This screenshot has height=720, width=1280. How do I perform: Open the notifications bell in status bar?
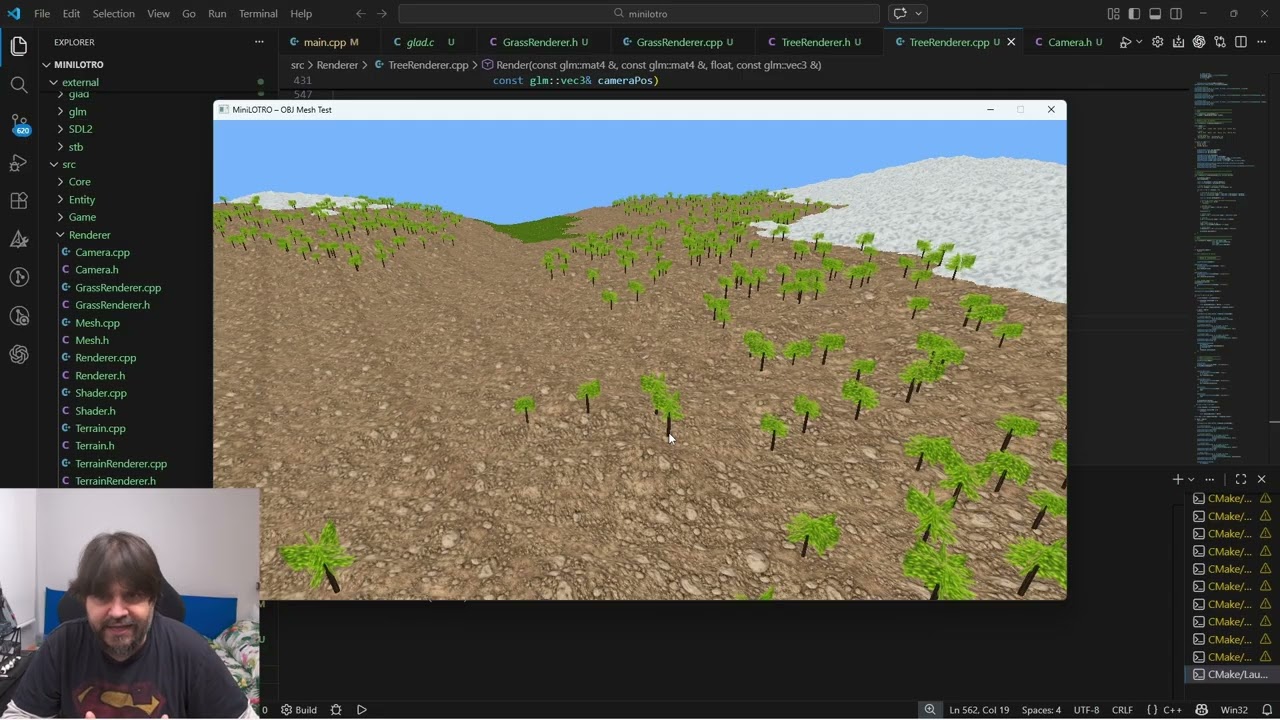click(1267, 710)
